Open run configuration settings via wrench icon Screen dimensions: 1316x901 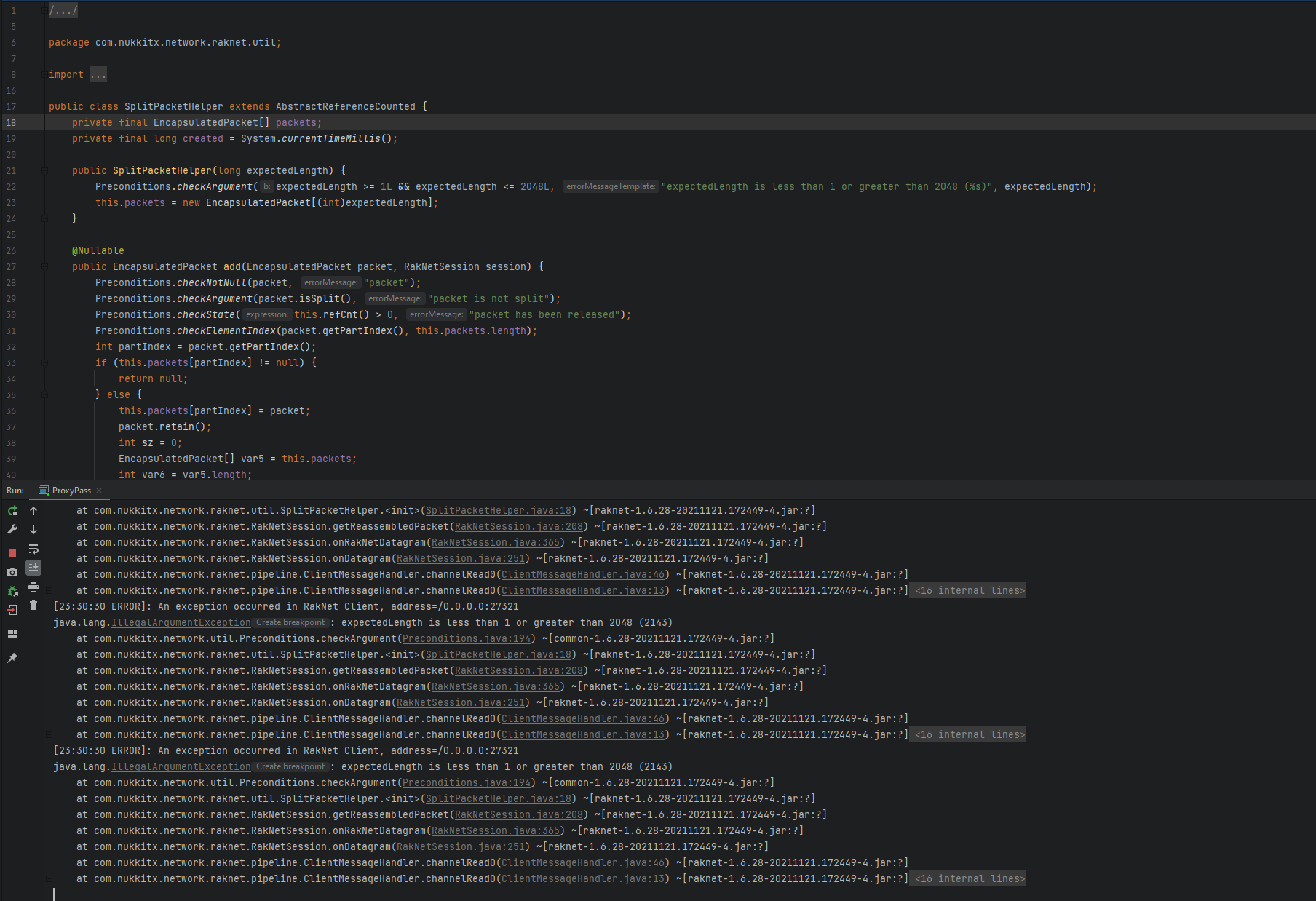tap(12, 530)
